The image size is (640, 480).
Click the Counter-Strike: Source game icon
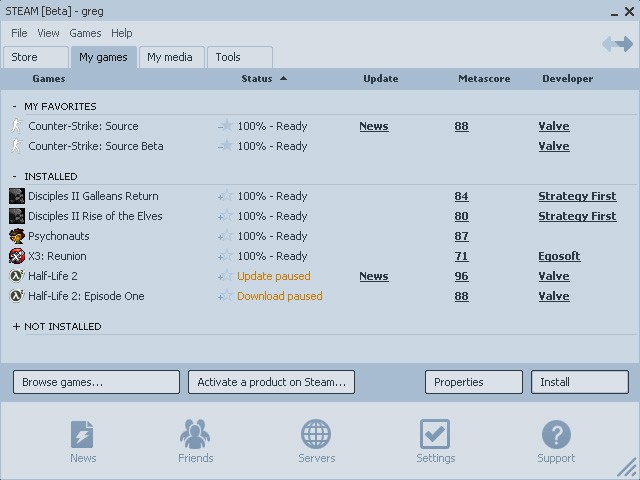point(16,126)
